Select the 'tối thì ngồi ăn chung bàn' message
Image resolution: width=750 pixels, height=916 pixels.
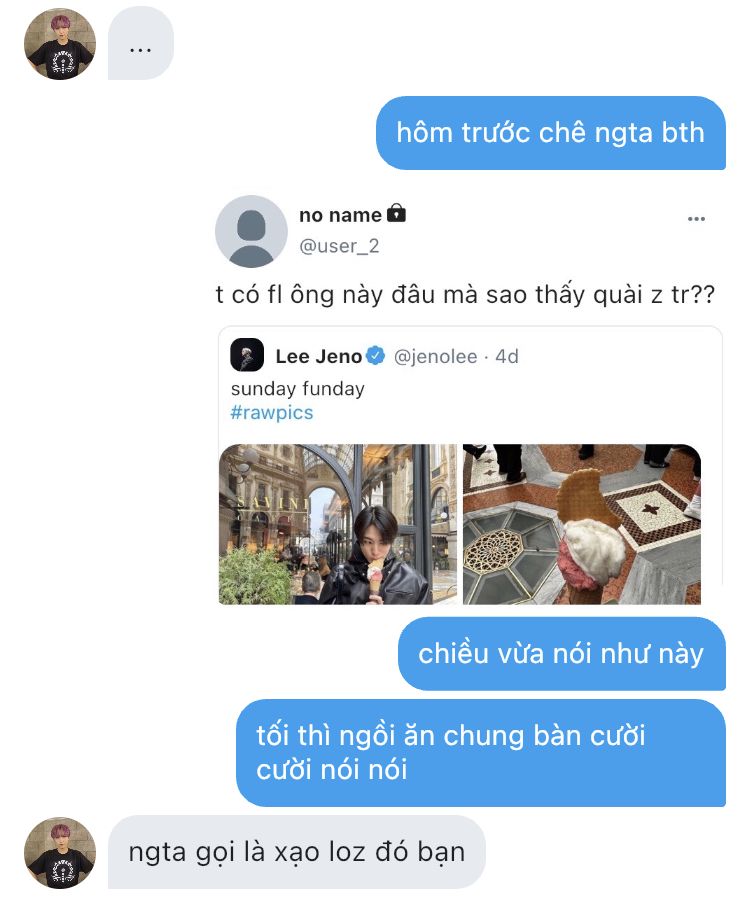click(x=481, y=753)
